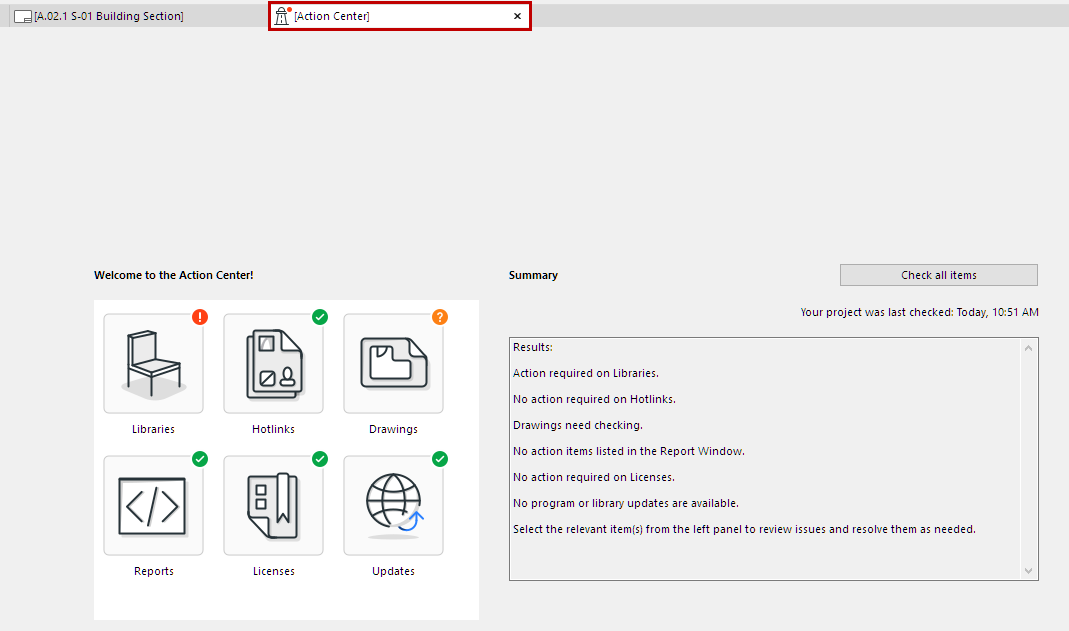Close the Action Center tab
Screen dimensions: 1069x631
click(x=517, y=16)
